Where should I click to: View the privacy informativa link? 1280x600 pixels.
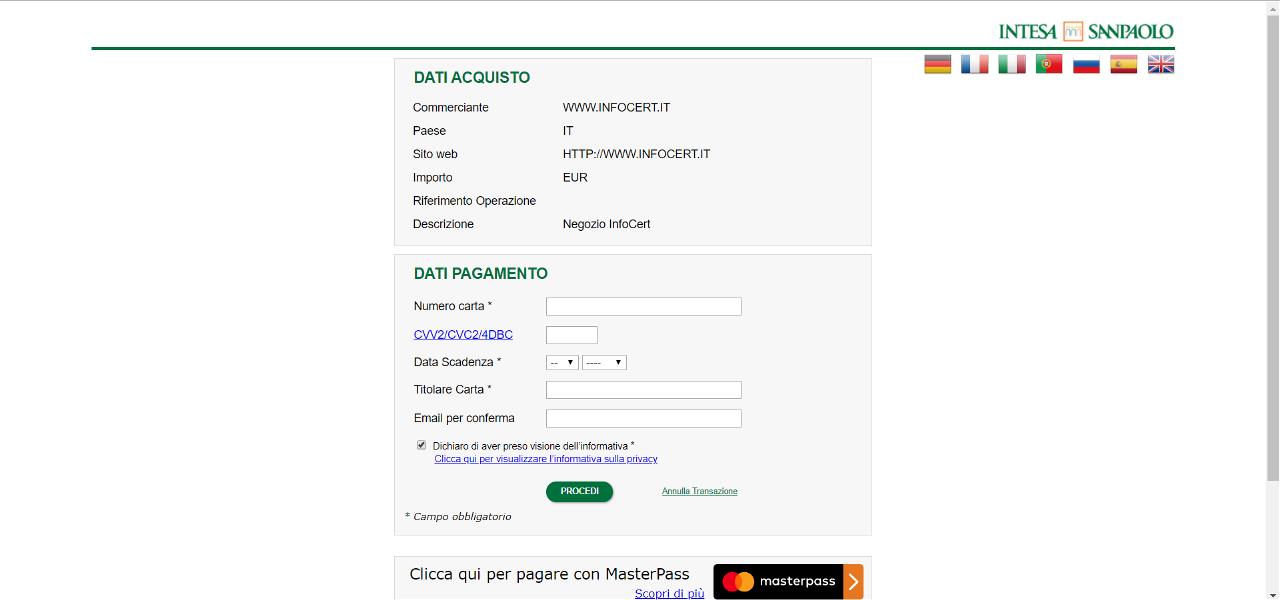546,459
